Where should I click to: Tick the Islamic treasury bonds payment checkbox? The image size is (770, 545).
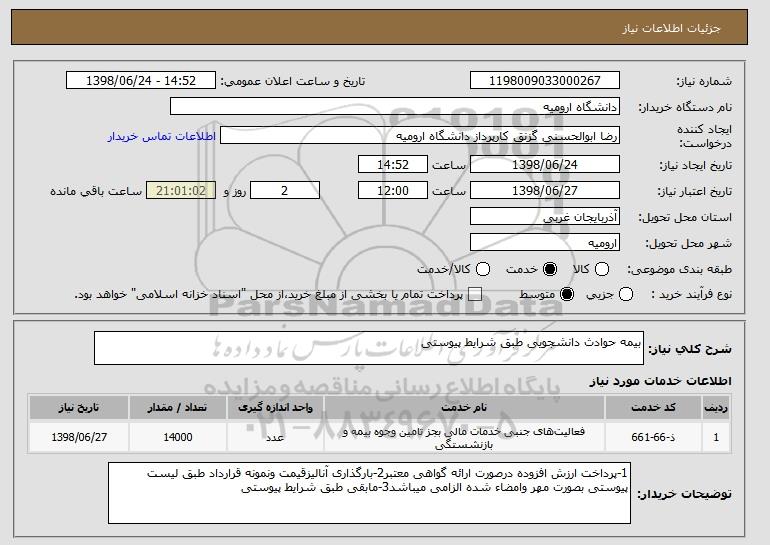coord(474,294)
